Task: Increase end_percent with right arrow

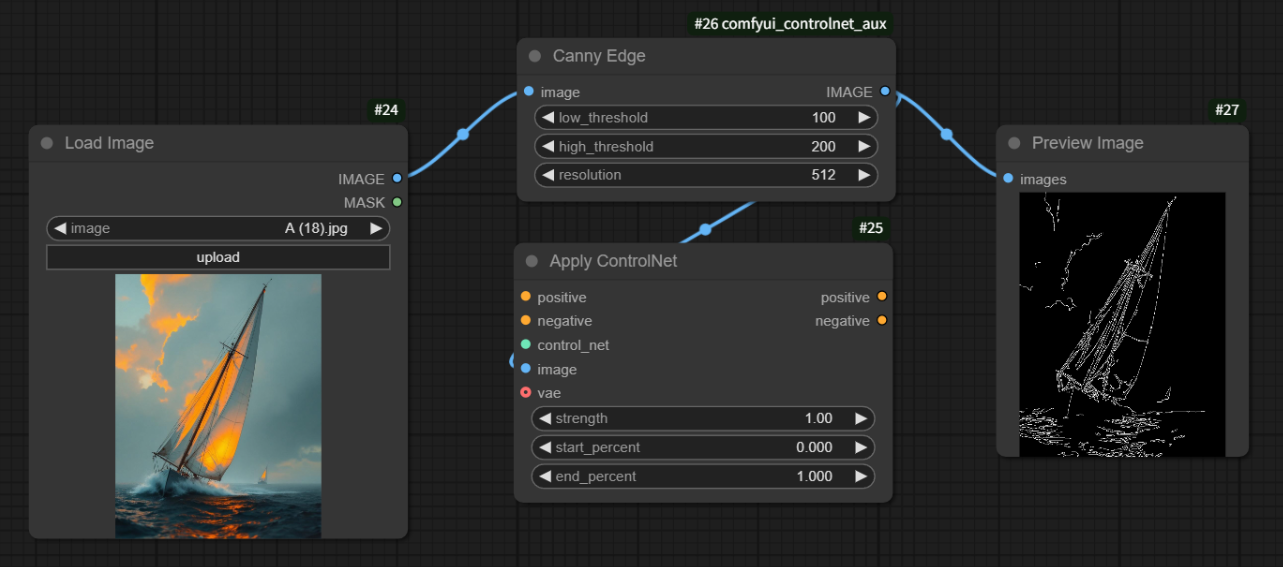Action: point(860,476)
